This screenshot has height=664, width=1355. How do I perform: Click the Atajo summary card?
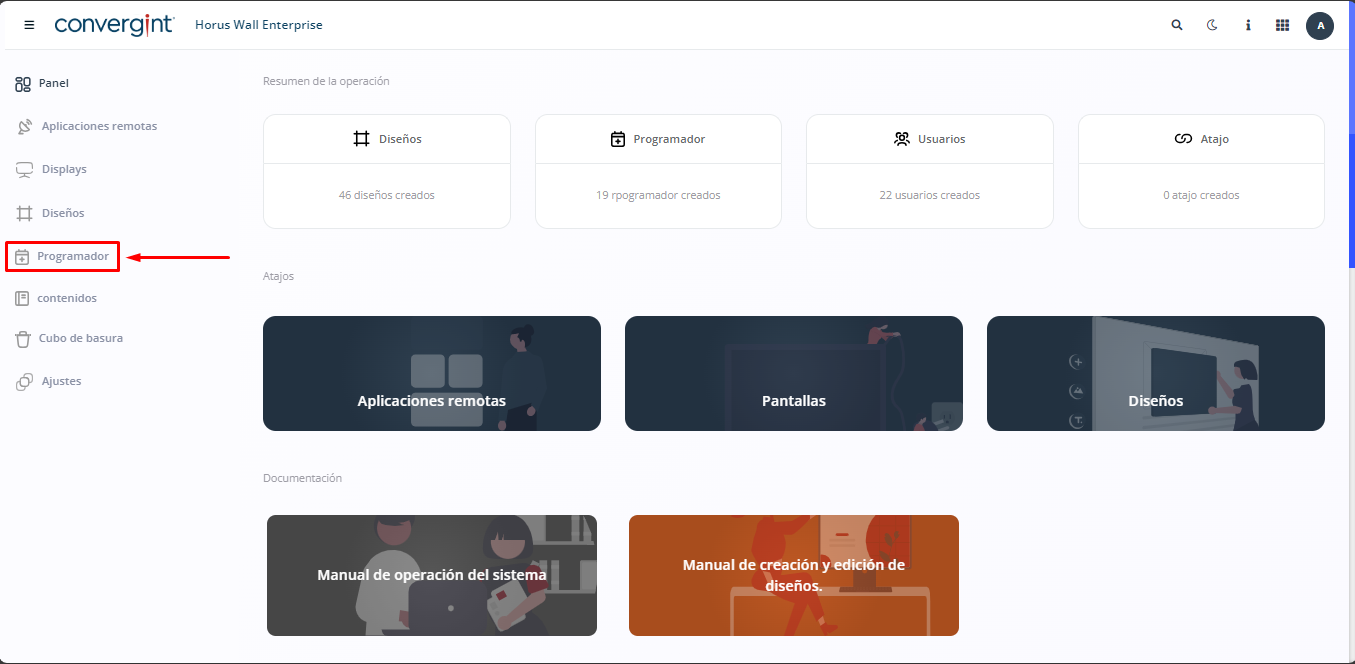(1201, 171)
